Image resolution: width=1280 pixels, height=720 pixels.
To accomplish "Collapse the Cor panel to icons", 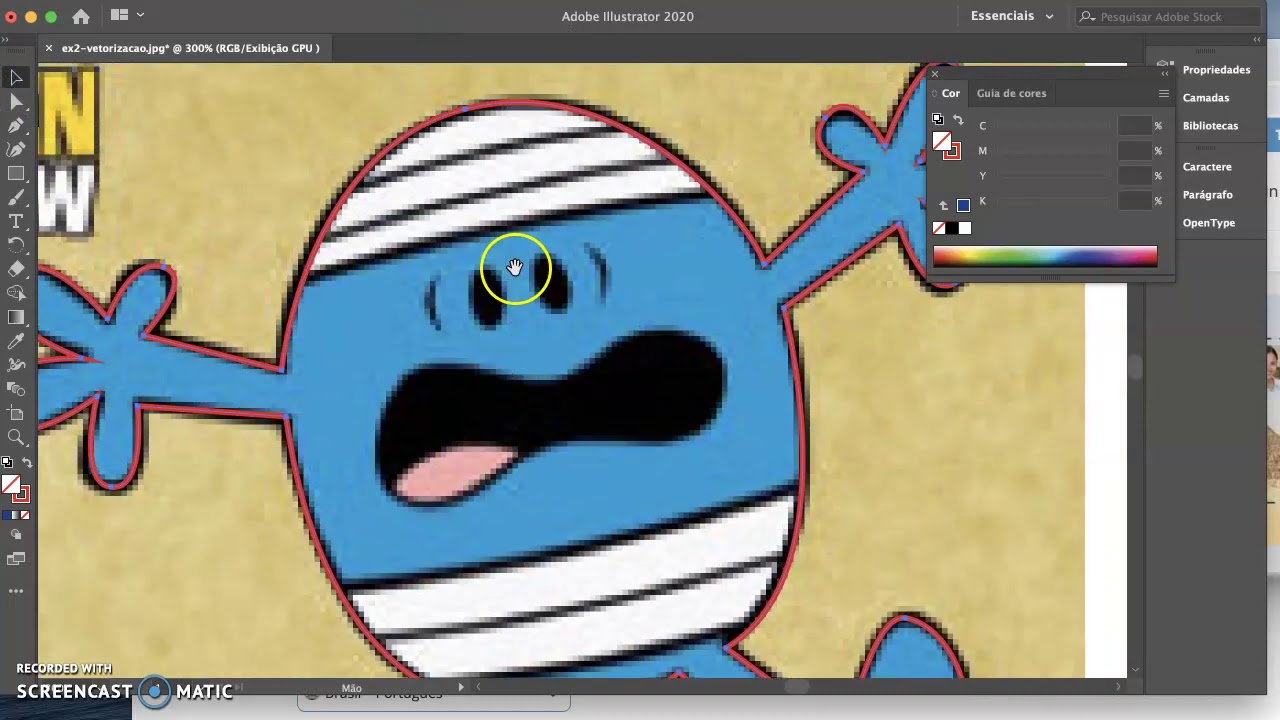I will coord(1164,74).
